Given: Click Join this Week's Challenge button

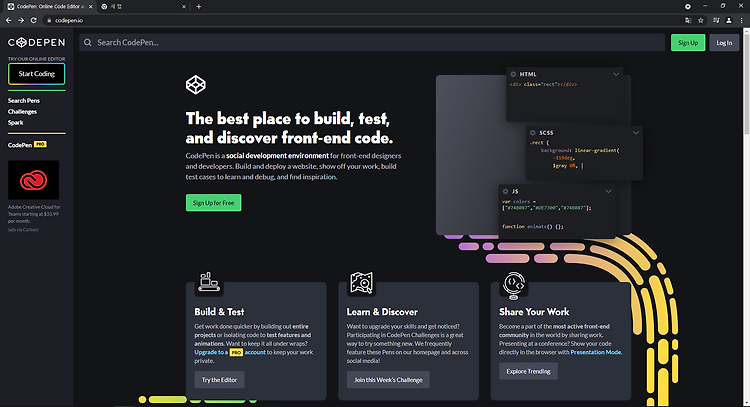Looking at the screenshot, I should [388, 380].
